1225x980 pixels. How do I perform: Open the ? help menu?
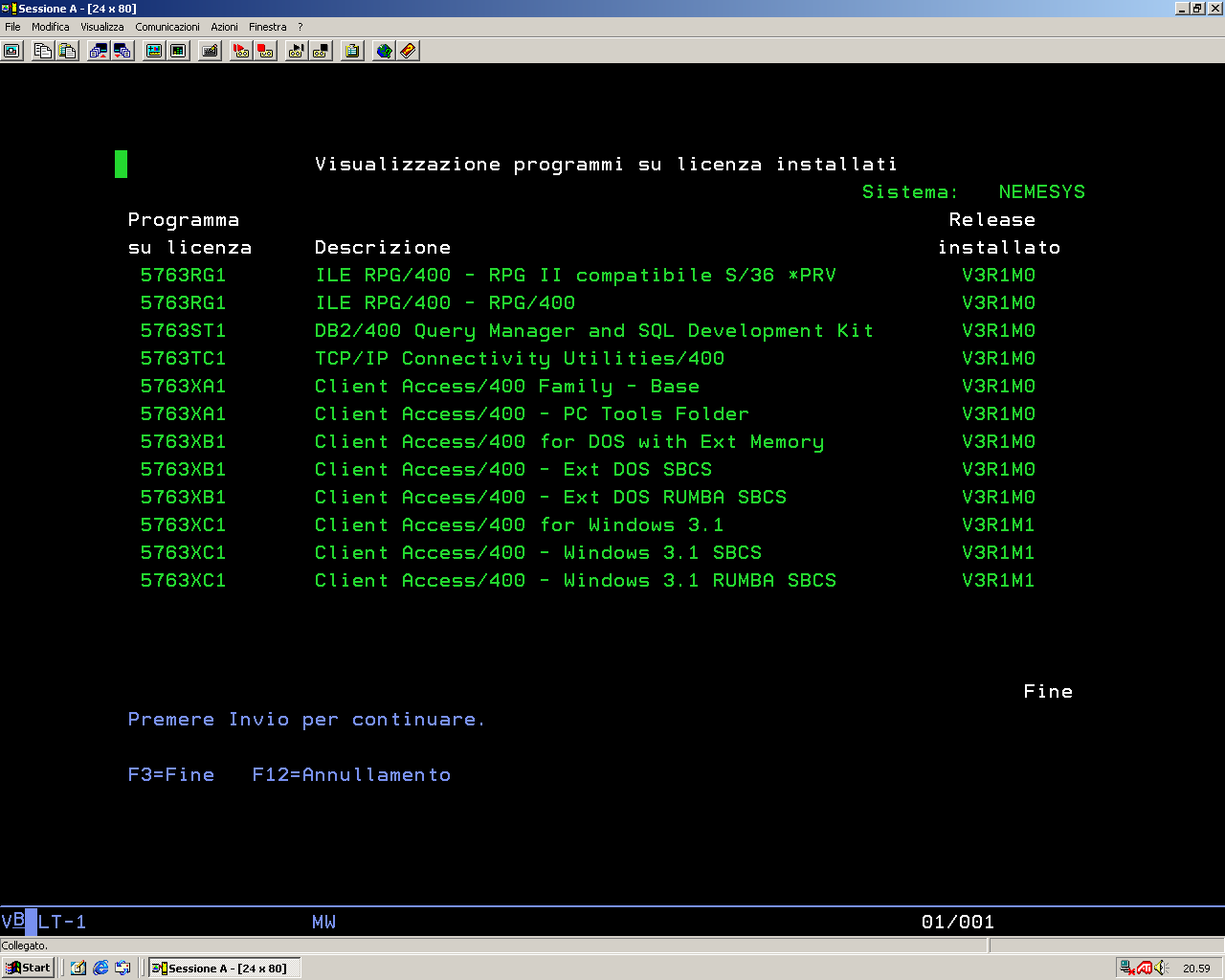[x=300, y=27]
